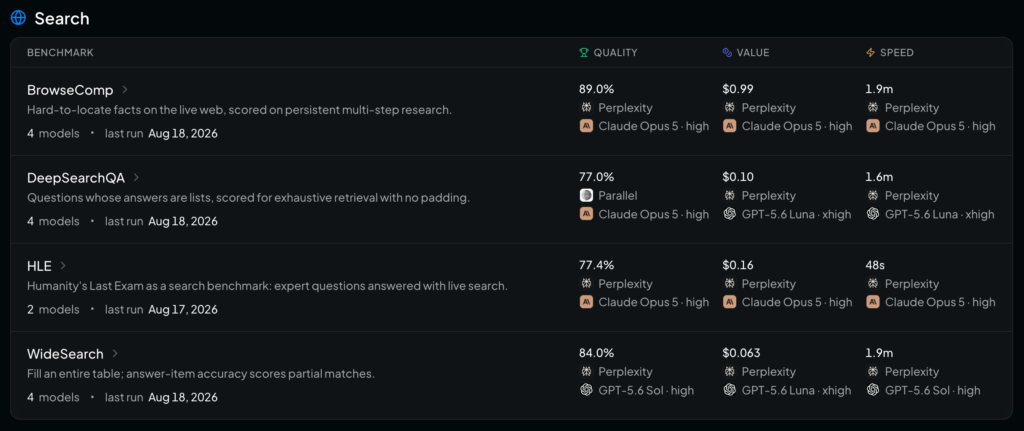Click the globe icon beside Search heading
Viewport: 1024px width, 431px height.
[x=18, y=18]
